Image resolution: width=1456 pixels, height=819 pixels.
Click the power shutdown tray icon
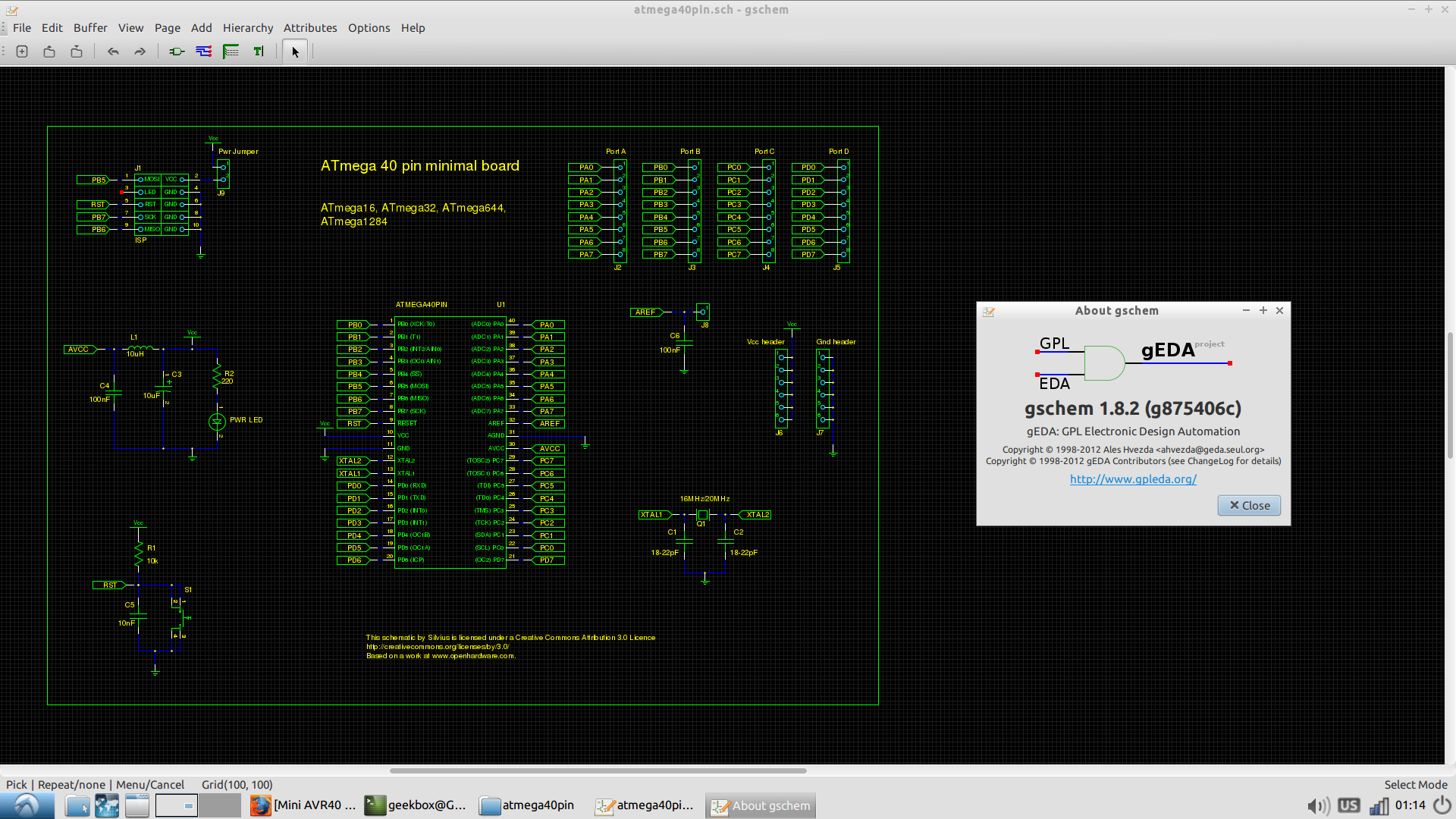tap(1442, 805)
